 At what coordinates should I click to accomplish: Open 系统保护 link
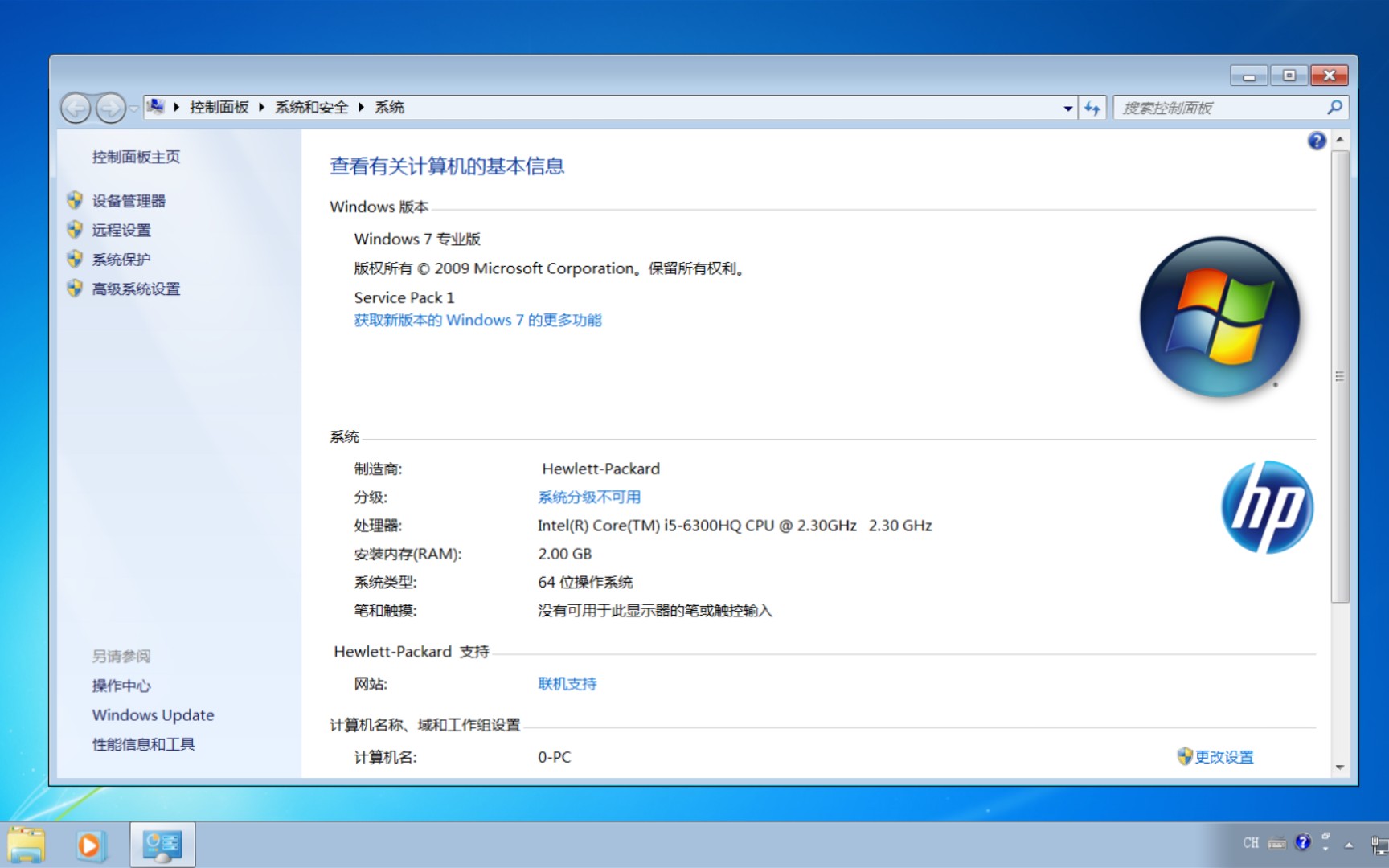[121, 259]
